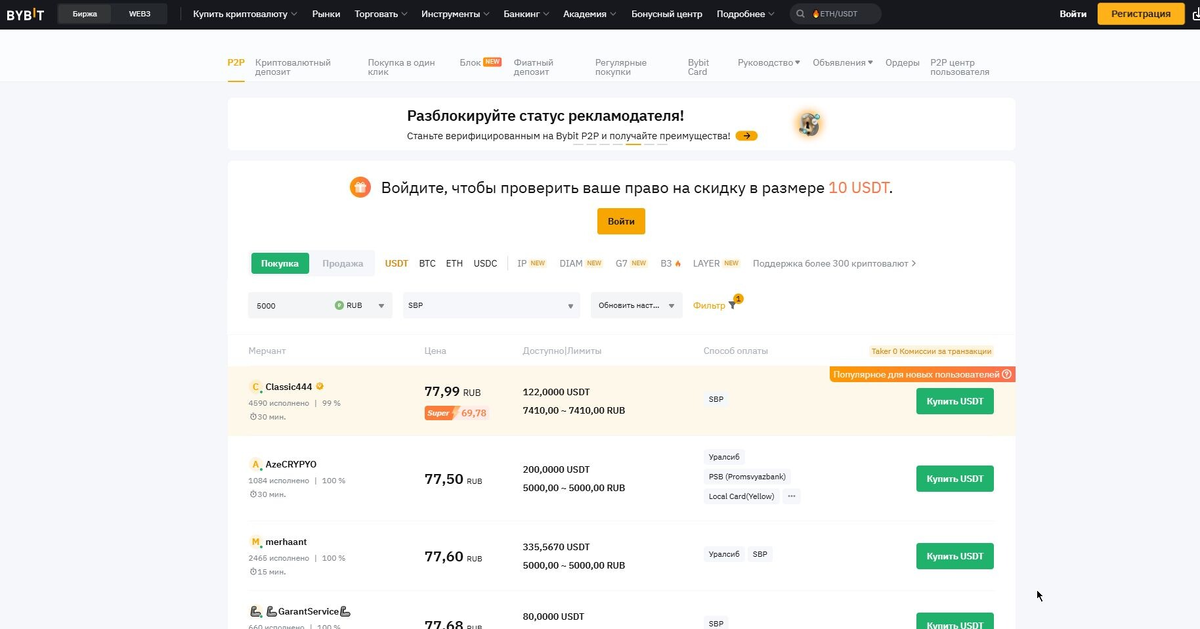Click the yellow Войти button
The height and width of the screenshot is (629, 1200).
[621, 221]
